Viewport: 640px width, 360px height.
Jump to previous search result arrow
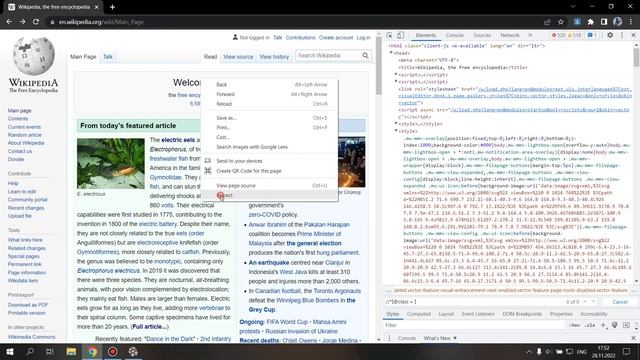coord(585,302)
